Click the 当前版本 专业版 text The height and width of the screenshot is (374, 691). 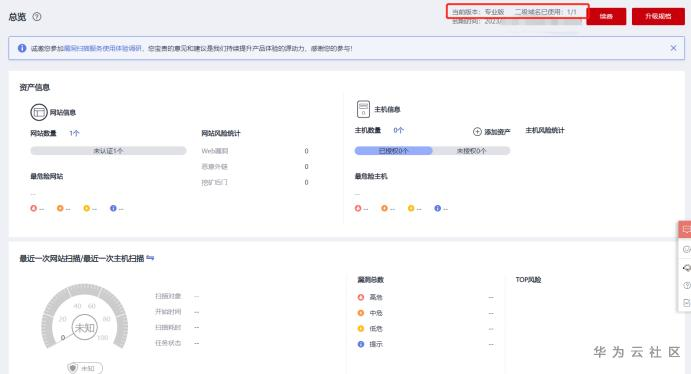478,12
